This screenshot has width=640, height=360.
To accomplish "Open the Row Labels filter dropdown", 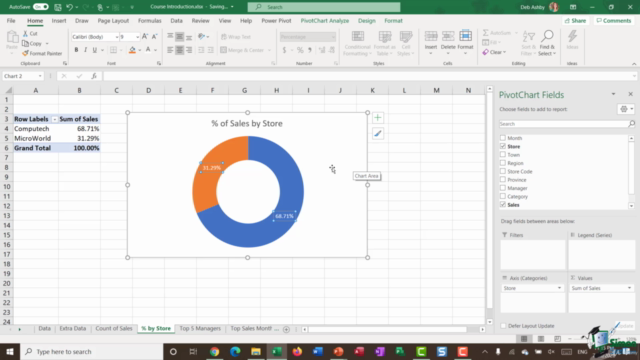I will [54, 119].
